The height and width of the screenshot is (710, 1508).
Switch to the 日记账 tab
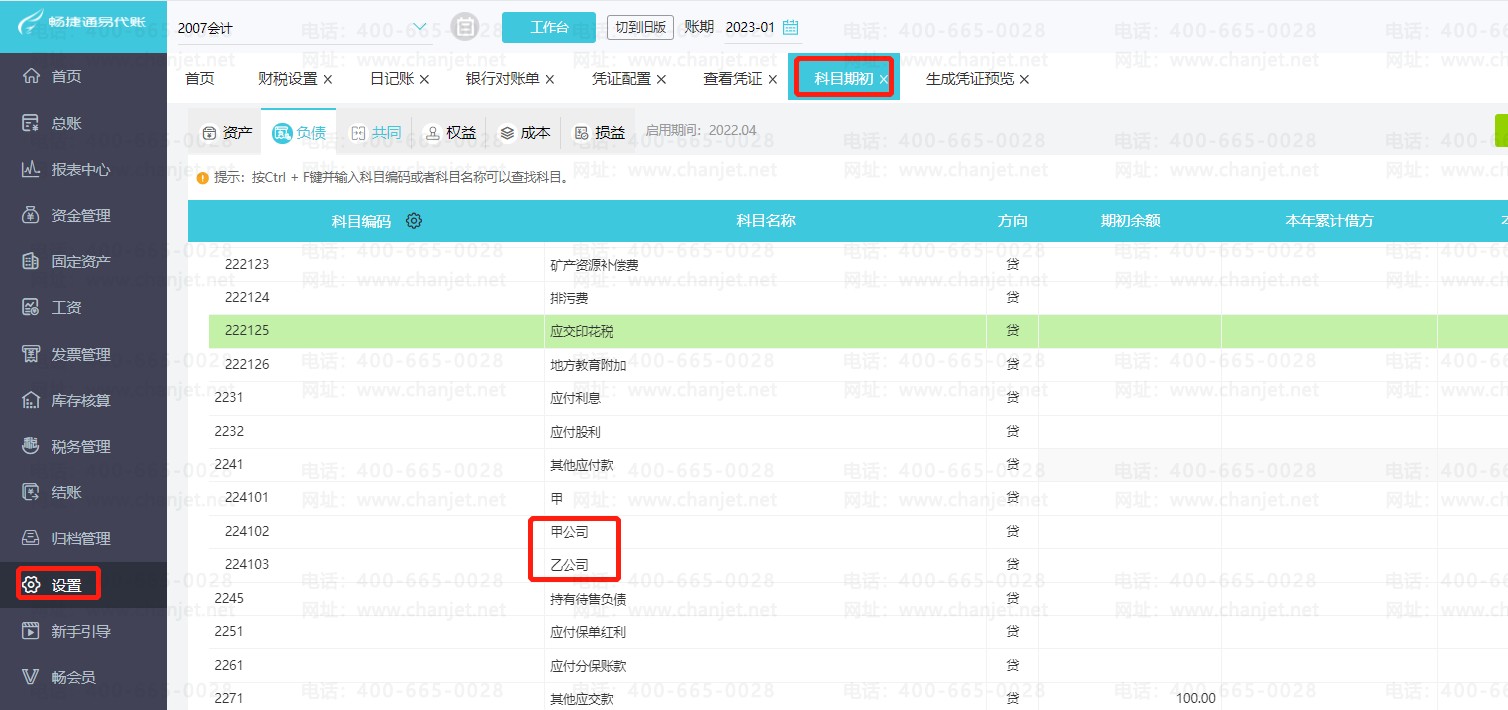tap(392, 79)
